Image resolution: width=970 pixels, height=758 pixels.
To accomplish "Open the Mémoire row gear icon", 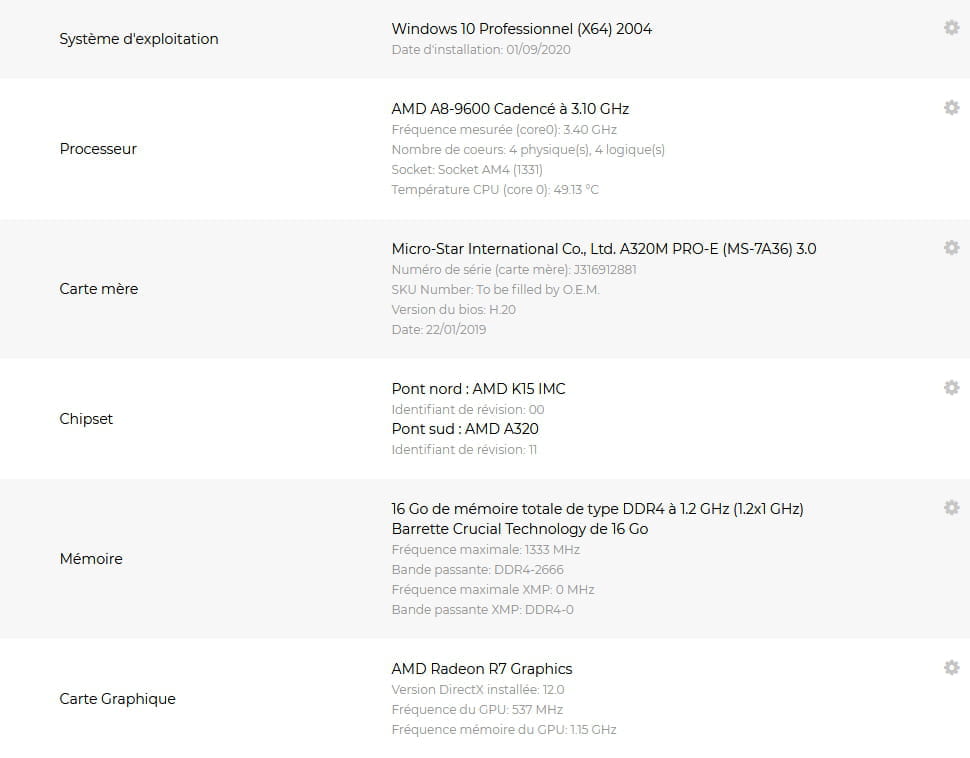I will [x=951, y=508].
